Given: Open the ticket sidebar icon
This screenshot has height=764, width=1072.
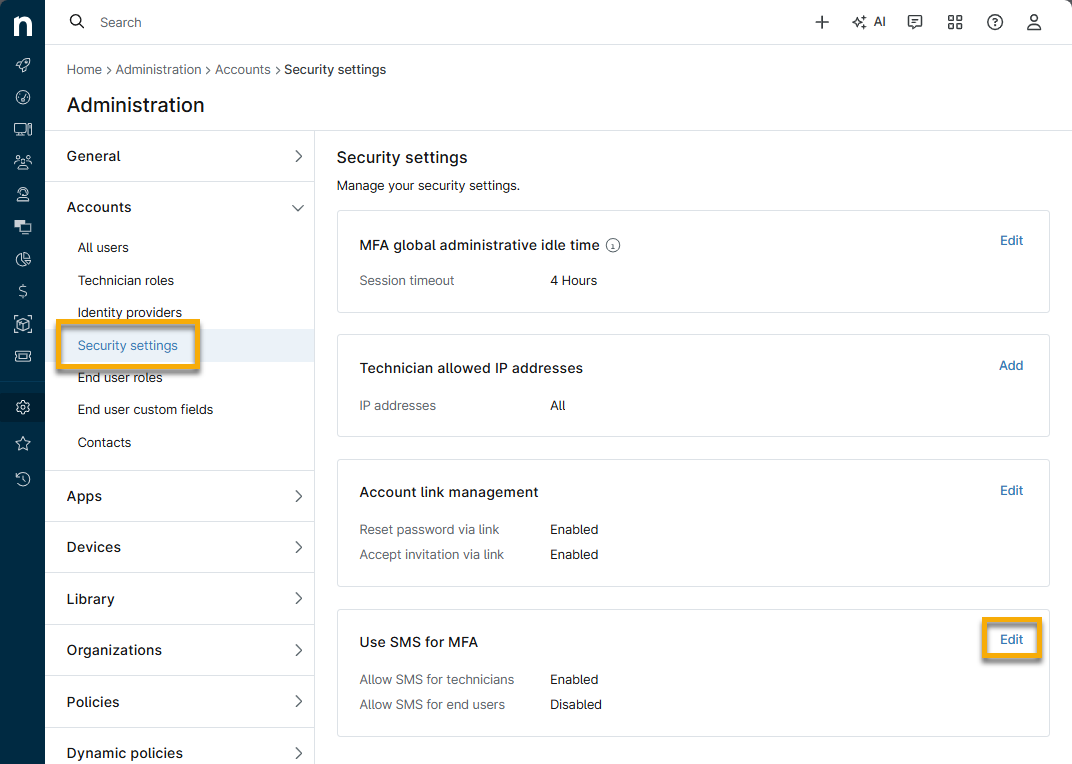Looking at the screenshot, I should pos(23,356).
